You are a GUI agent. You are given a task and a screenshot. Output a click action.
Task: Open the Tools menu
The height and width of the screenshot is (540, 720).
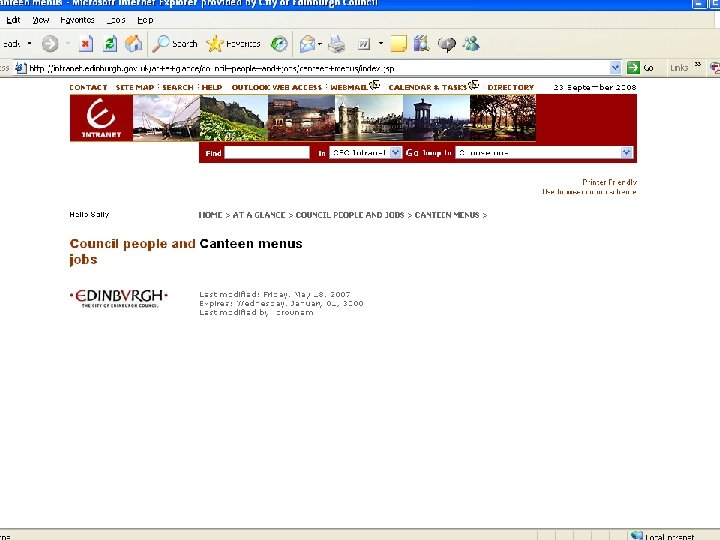pos(116,20)
